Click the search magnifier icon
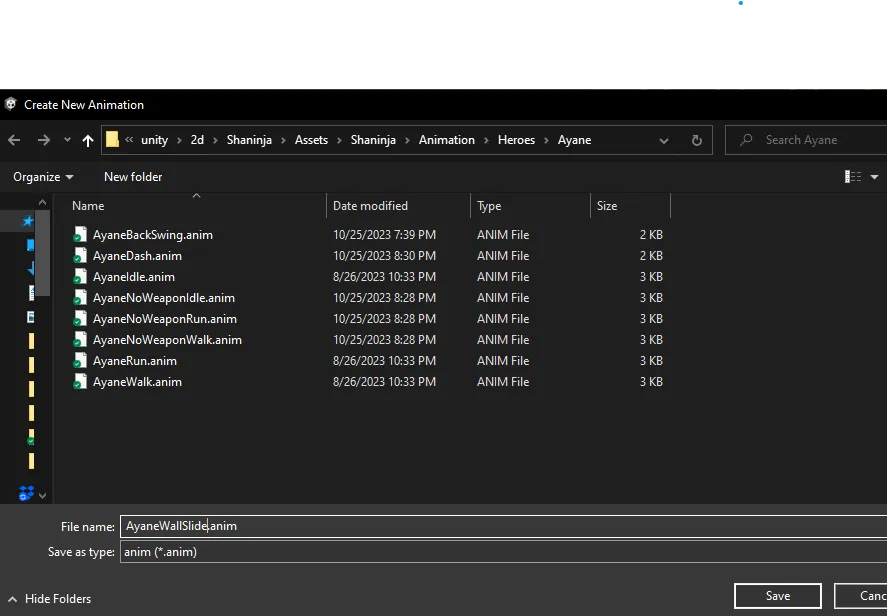Viewport: 887px width, 616px height. [746, 140]
